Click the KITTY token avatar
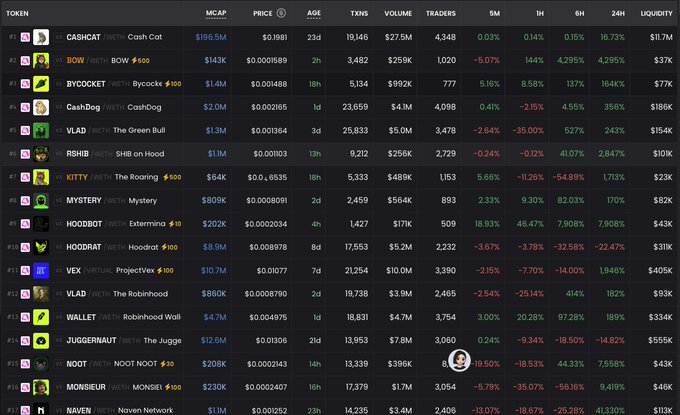 click(x=41, y=177)
